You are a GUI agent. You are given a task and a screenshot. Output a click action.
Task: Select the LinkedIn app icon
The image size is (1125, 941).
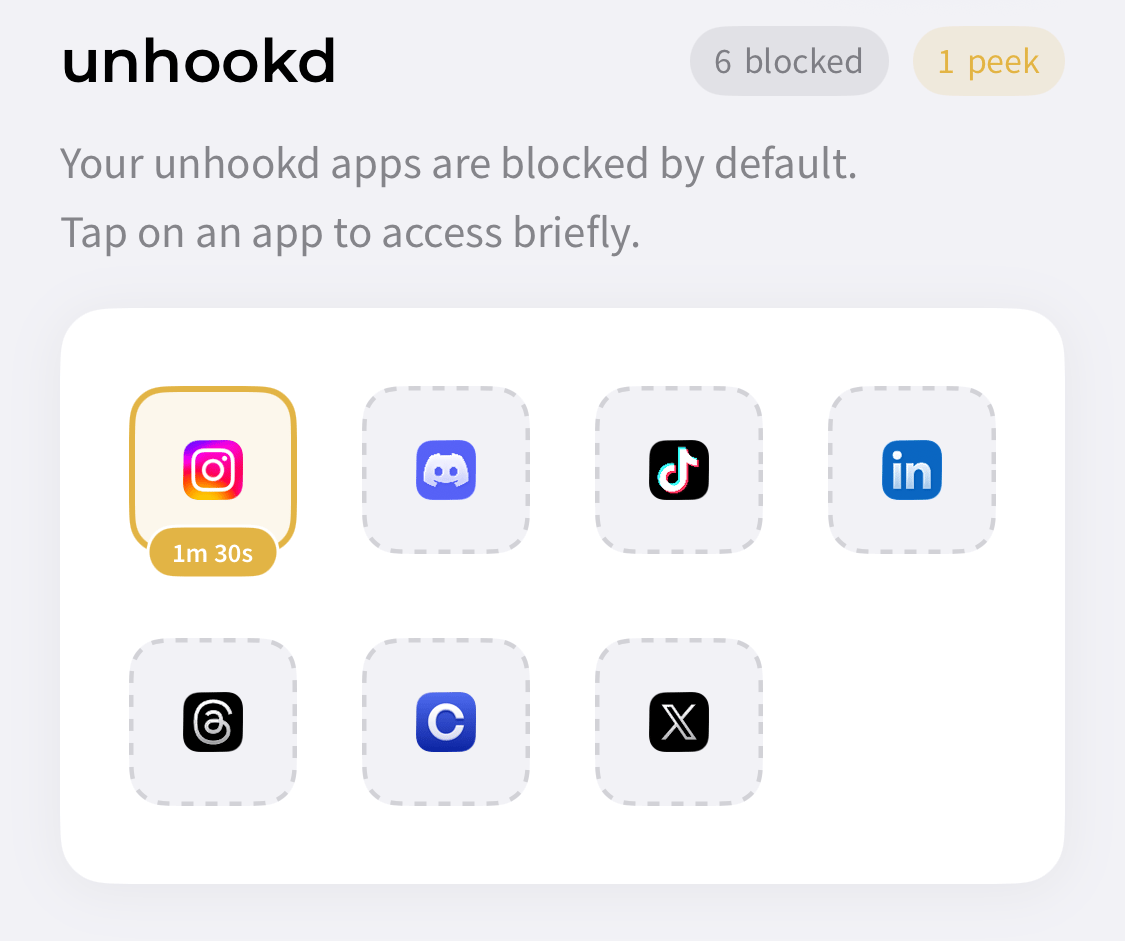click(x=912, y=470)
